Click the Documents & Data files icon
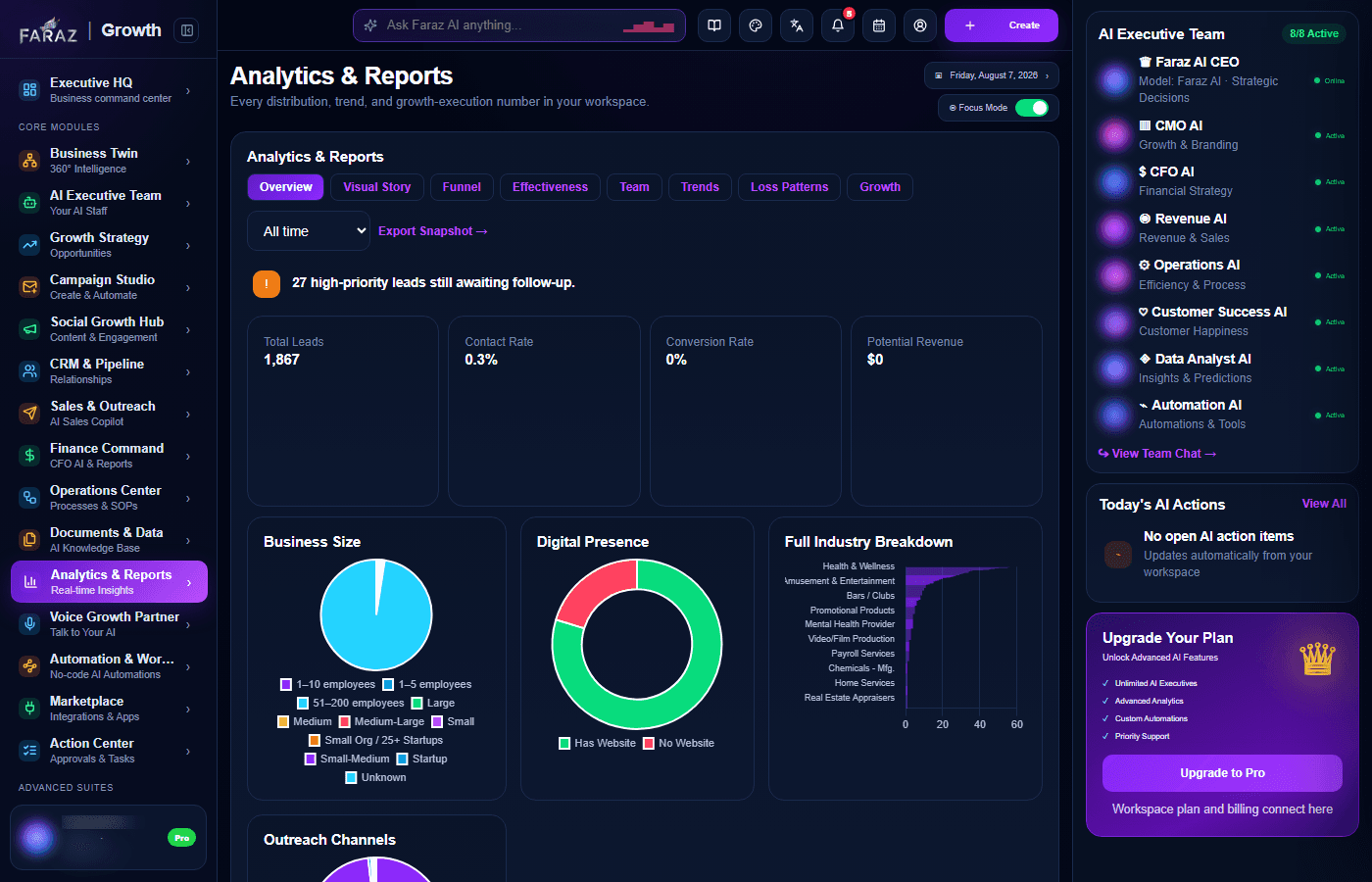 [29, 540]
